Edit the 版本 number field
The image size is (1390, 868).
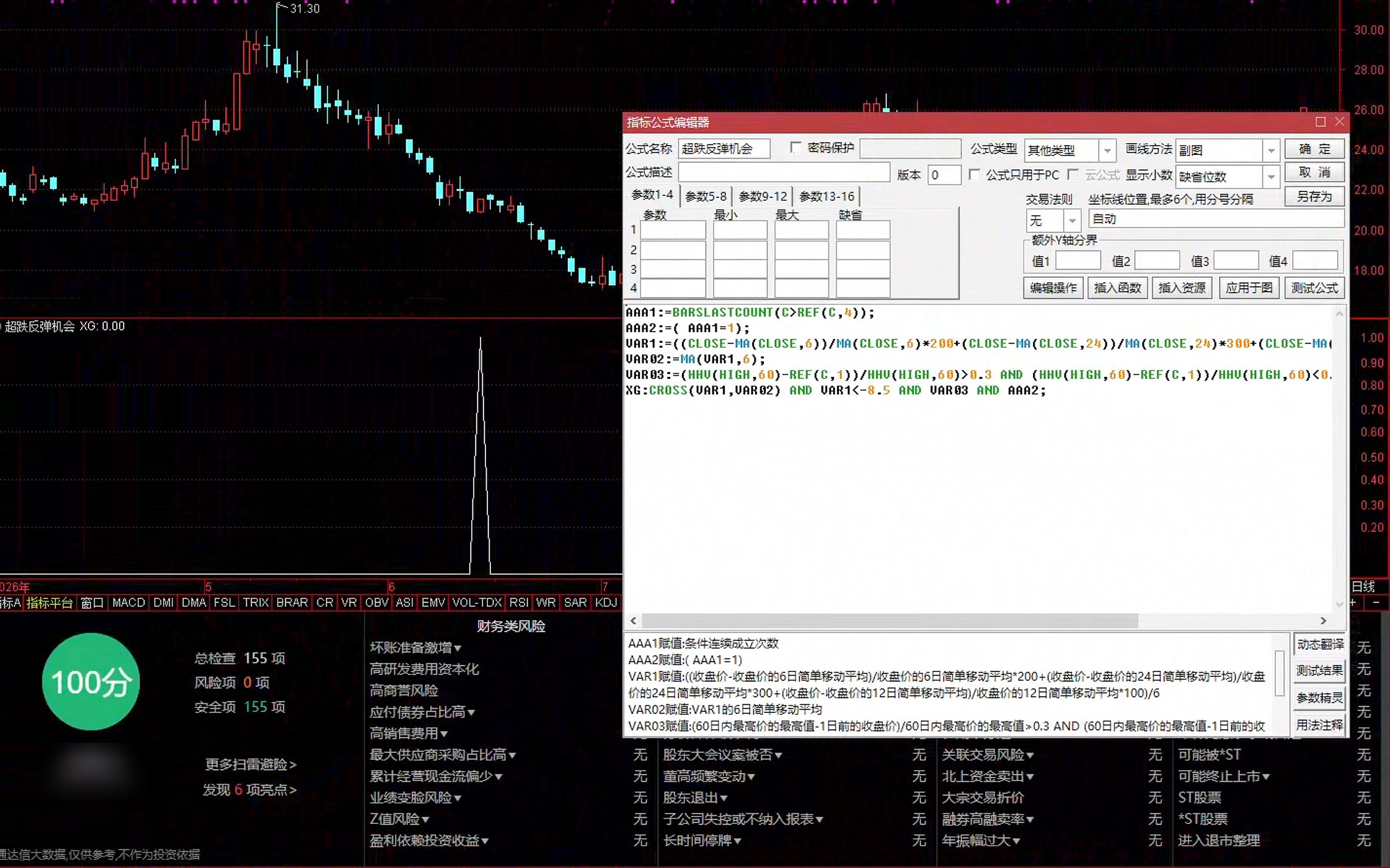pos(944,175)
